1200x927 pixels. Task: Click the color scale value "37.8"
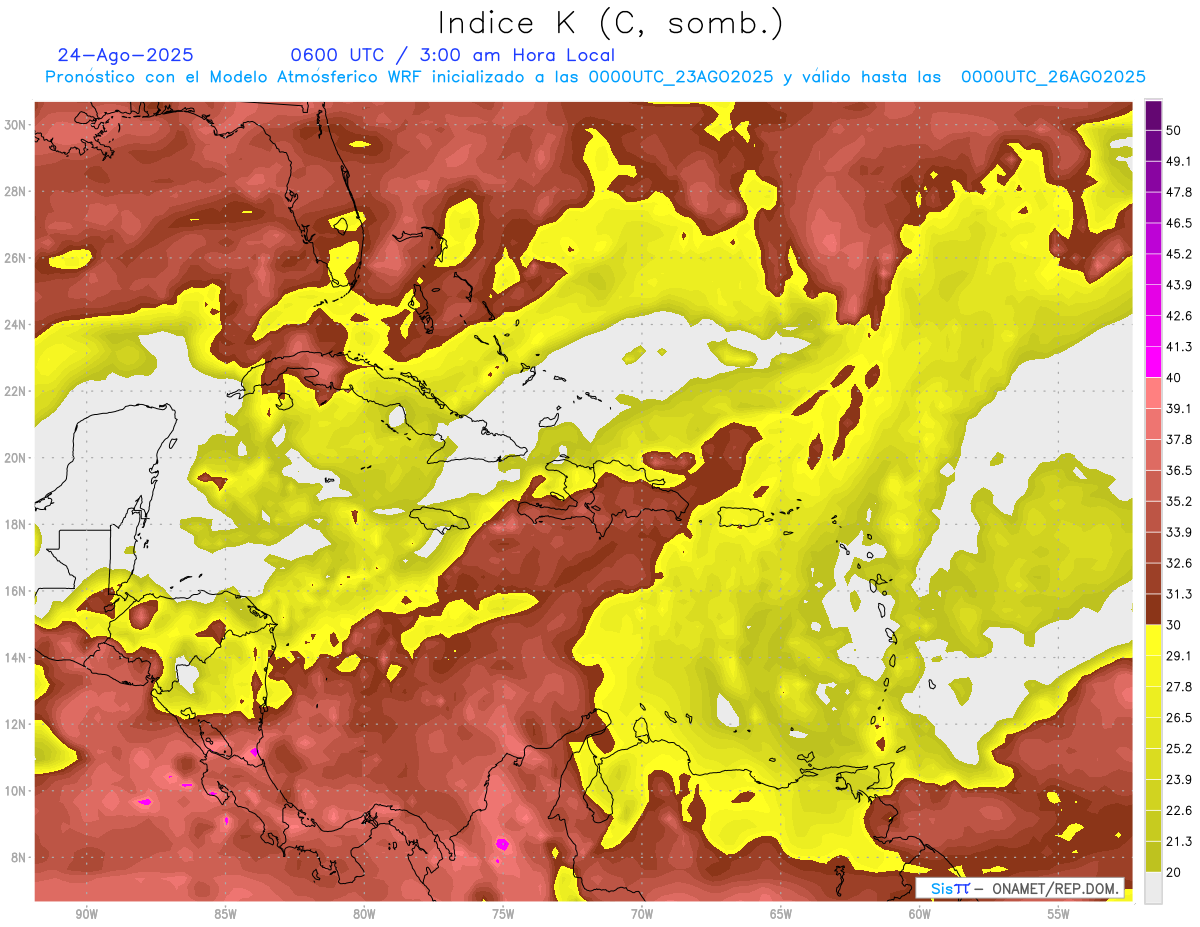pyautogui.click(x=1178, y=439)
